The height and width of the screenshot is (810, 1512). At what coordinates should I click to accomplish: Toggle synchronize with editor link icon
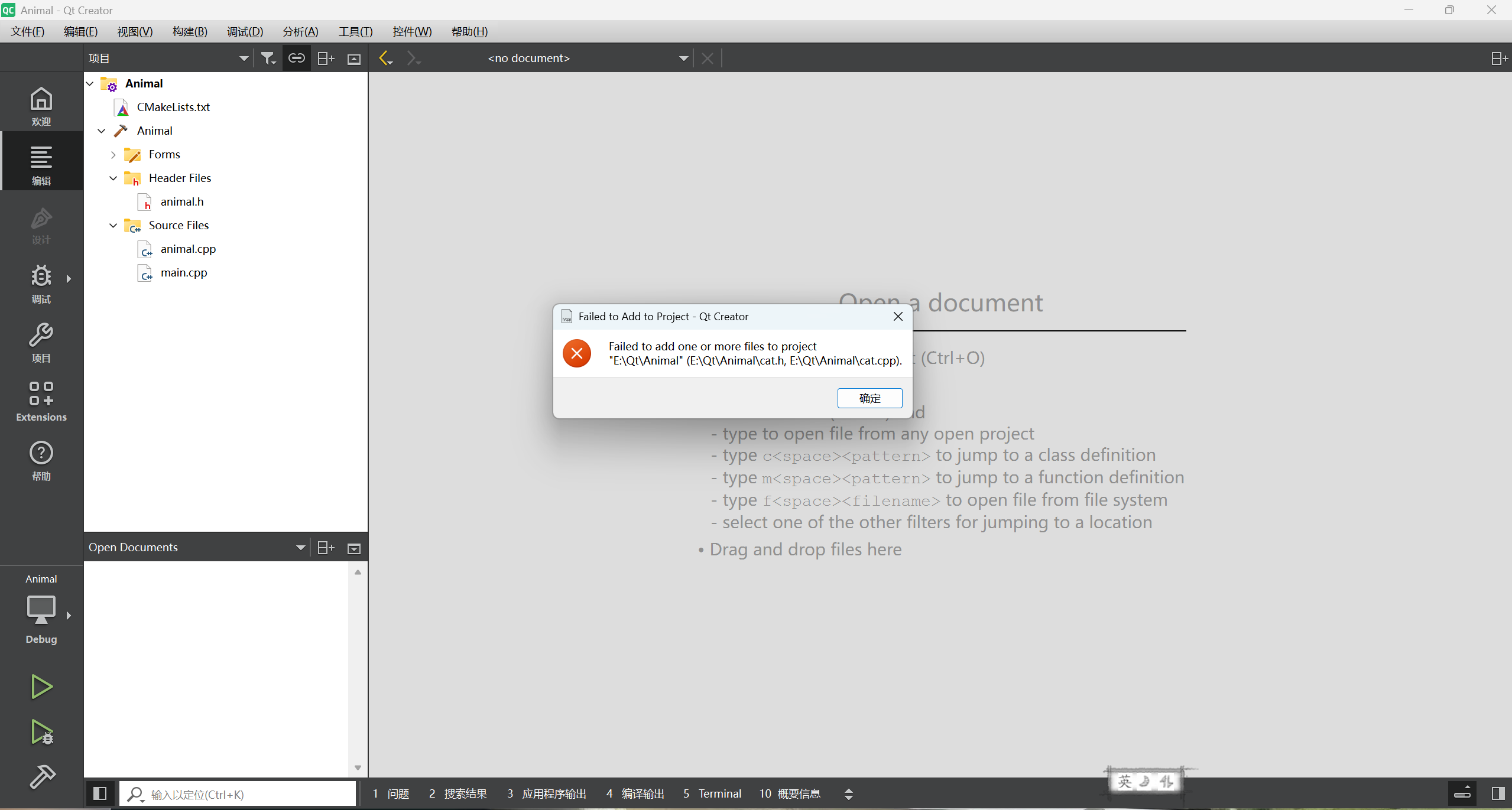pyautogui.click(x=296, y=58)
